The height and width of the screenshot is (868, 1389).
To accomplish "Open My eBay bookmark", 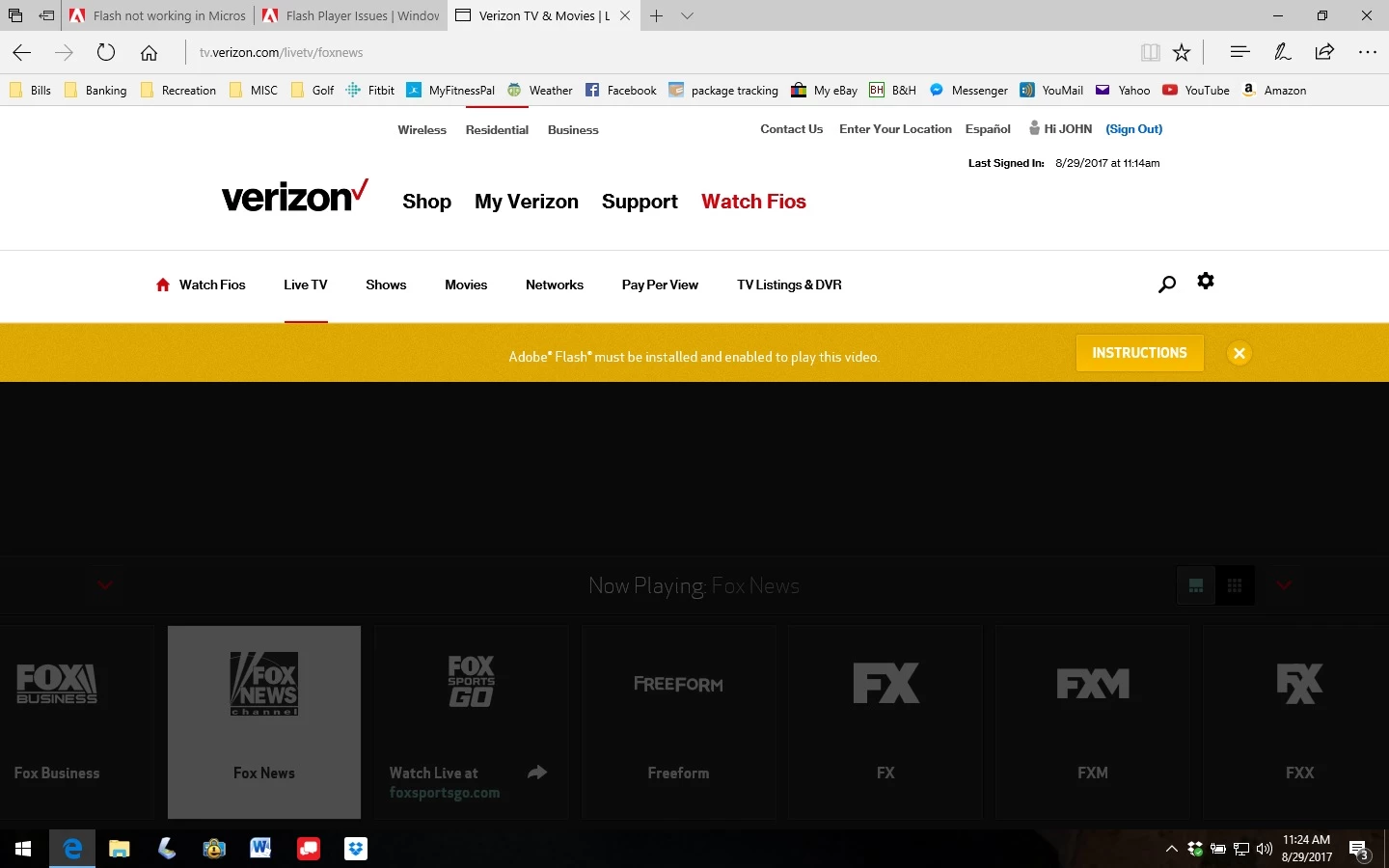I will tap(825, 91).
